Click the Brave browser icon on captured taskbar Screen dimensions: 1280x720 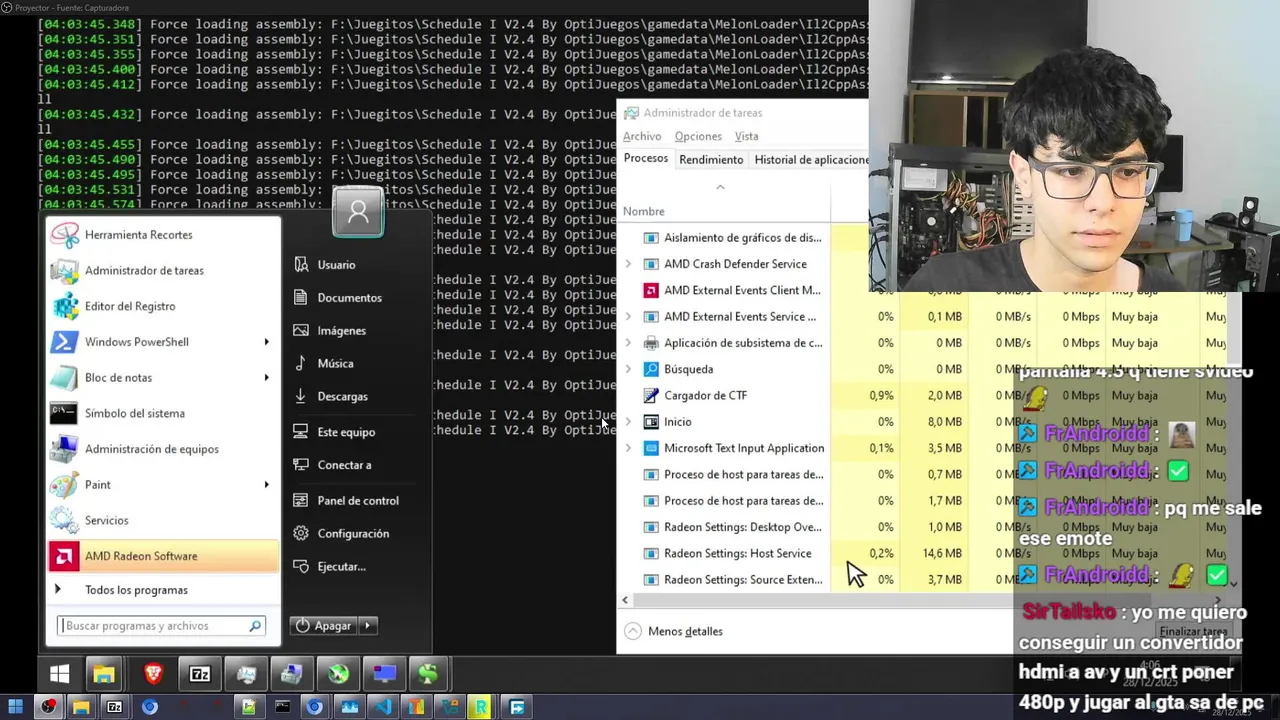[x=153, y=675]
